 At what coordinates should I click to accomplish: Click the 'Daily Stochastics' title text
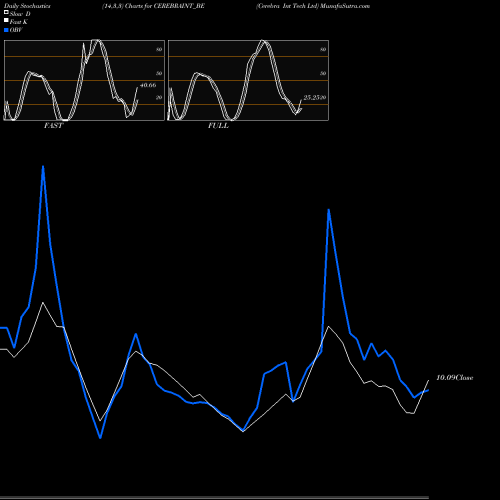(x=27, y=6)
